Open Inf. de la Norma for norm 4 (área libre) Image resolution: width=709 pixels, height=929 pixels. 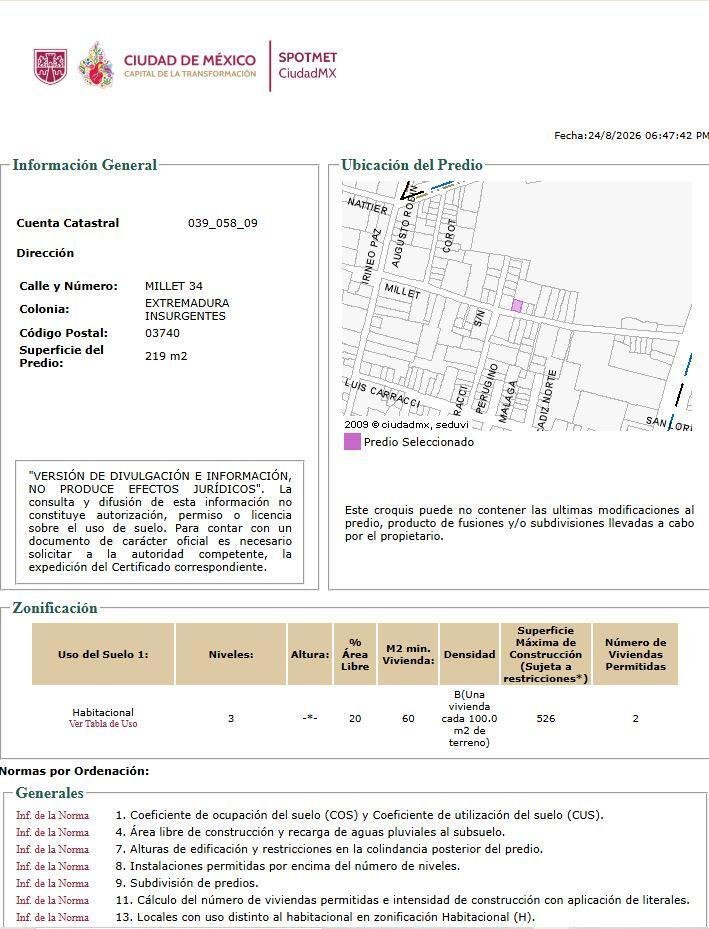tap(53, 832)
